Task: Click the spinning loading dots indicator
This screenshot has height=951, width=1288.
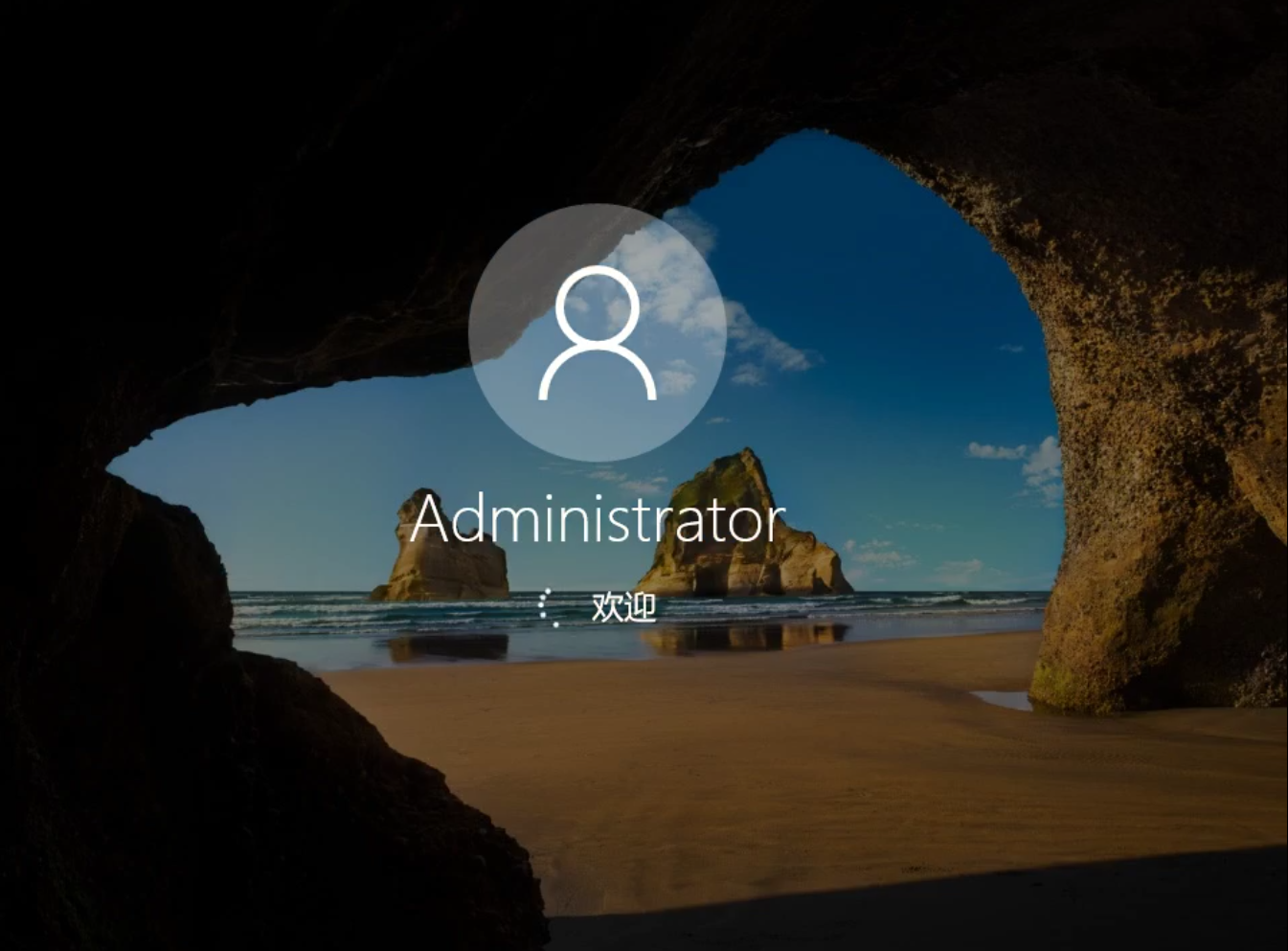Action: pos(547,608)
